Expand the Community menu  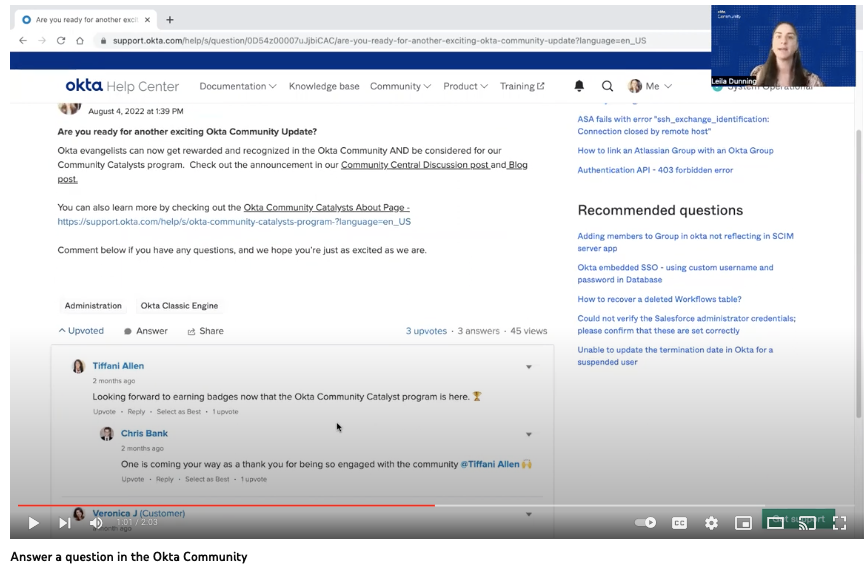(400, 86)
